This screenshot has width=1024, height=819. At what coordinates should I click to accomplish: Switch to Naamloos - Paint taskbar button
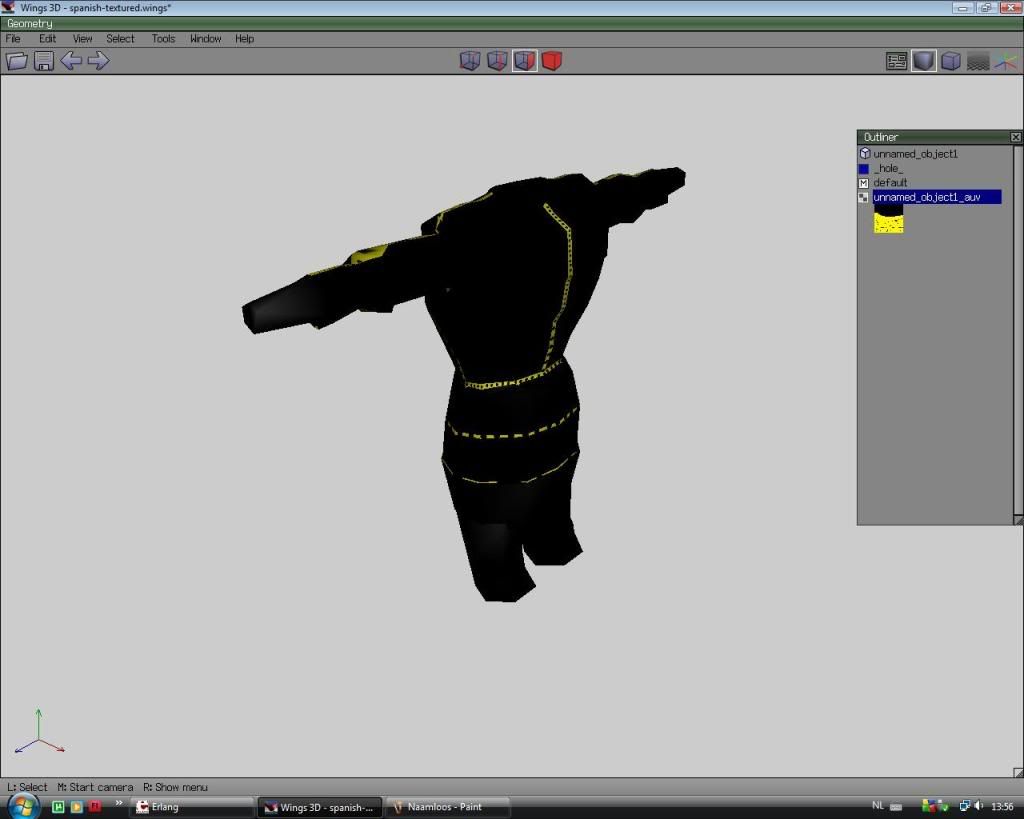pos(445,807)
